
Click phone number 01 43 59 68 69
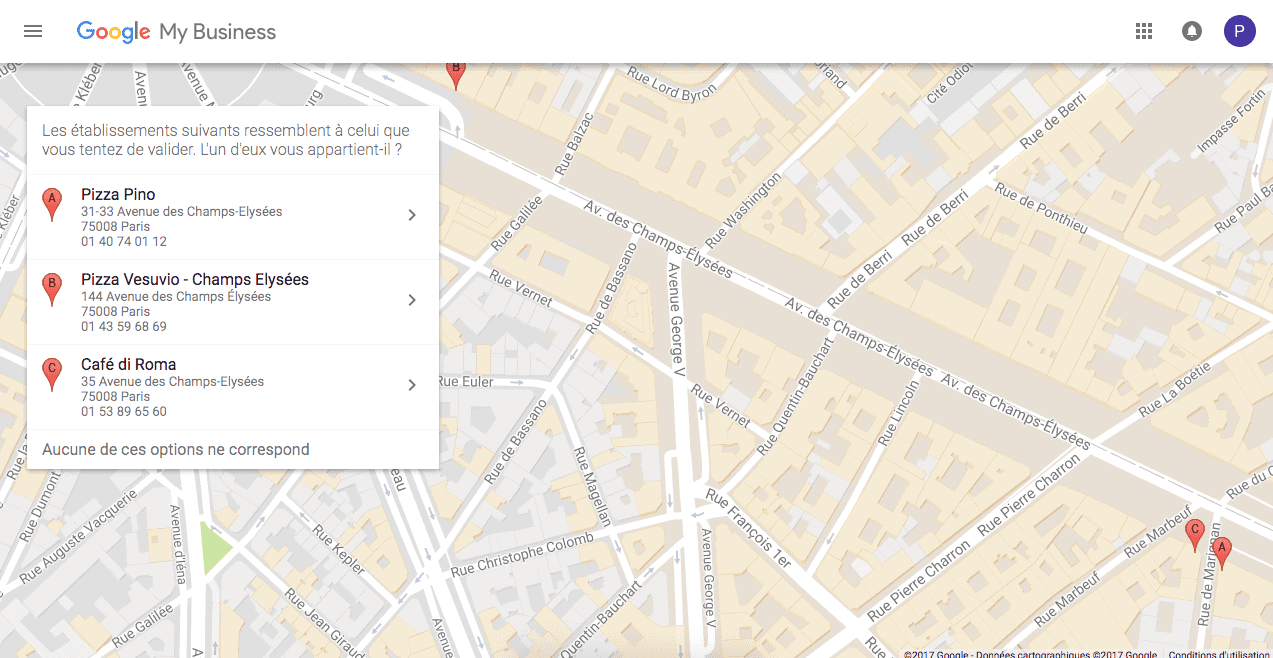pos(124,327)
